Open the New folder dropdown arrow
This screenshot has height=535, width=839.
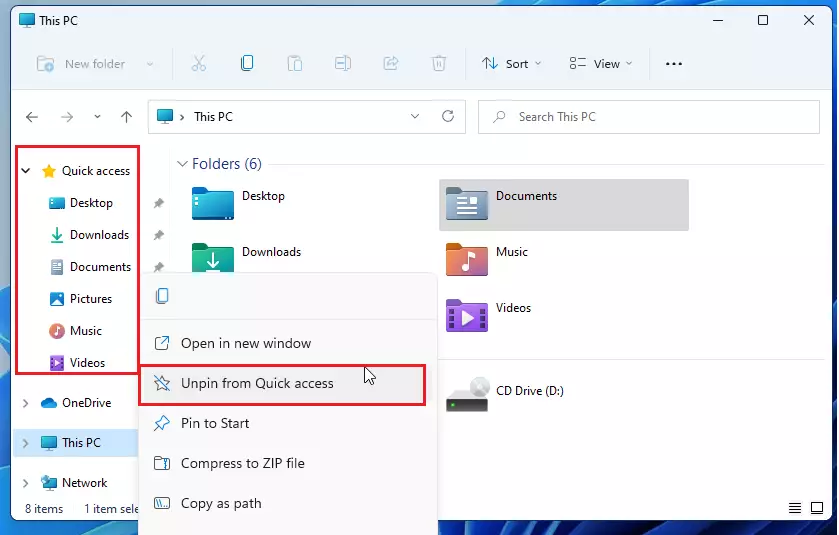point(150,64)
